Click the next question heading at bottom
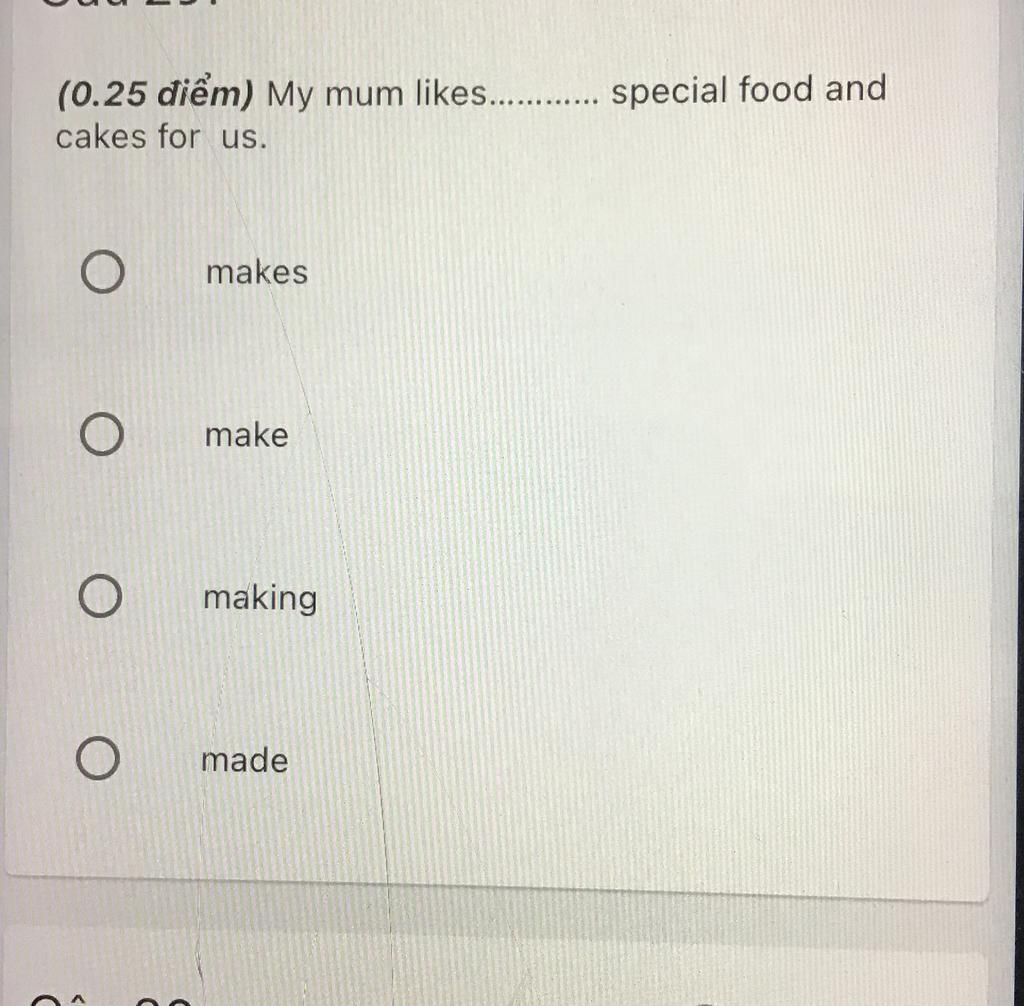This screenshot has height=1006, width=1024. [x=111, y=999]
